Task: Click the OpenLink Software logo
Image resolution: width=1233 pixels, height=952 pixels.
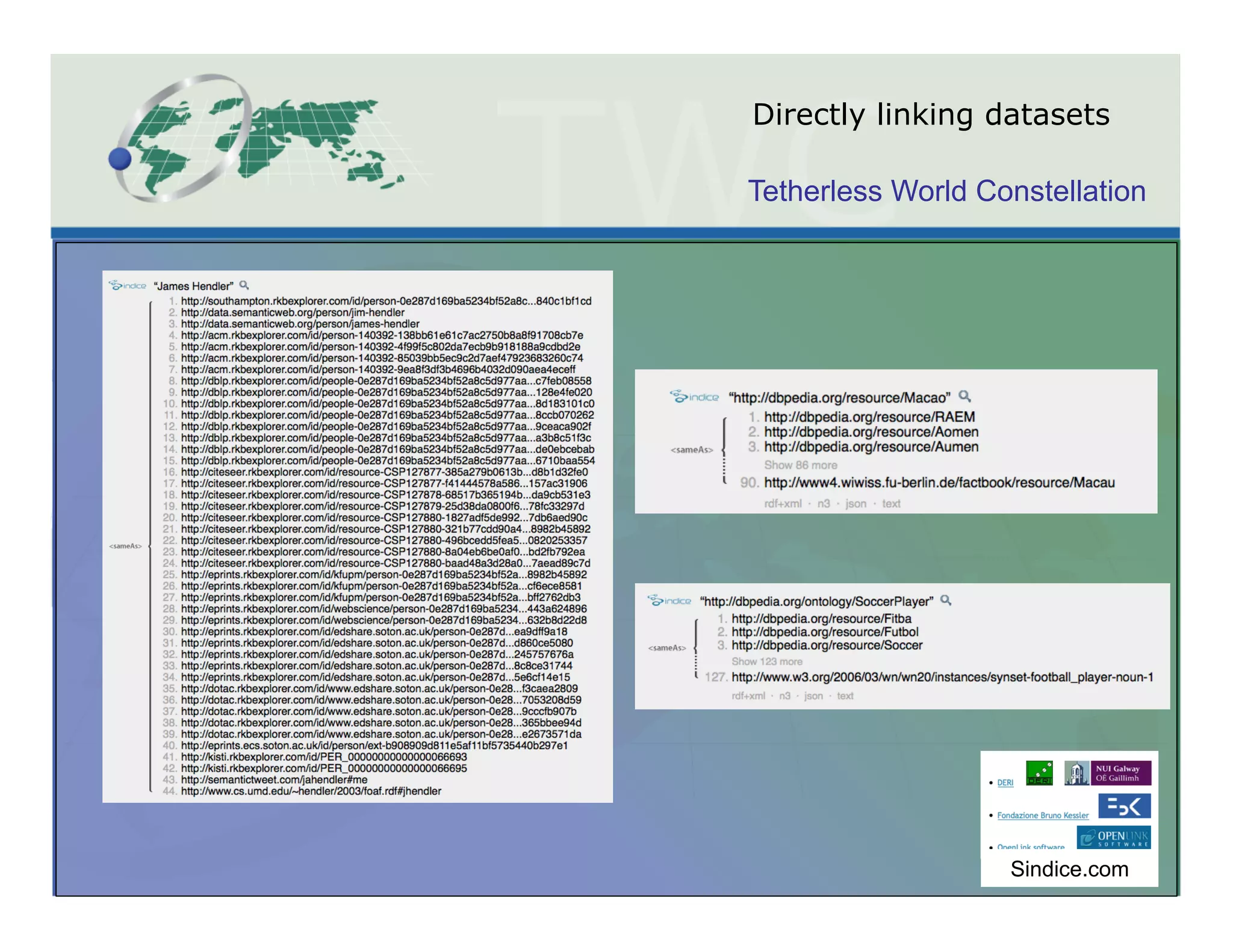Action: [x=1114, y=837]
